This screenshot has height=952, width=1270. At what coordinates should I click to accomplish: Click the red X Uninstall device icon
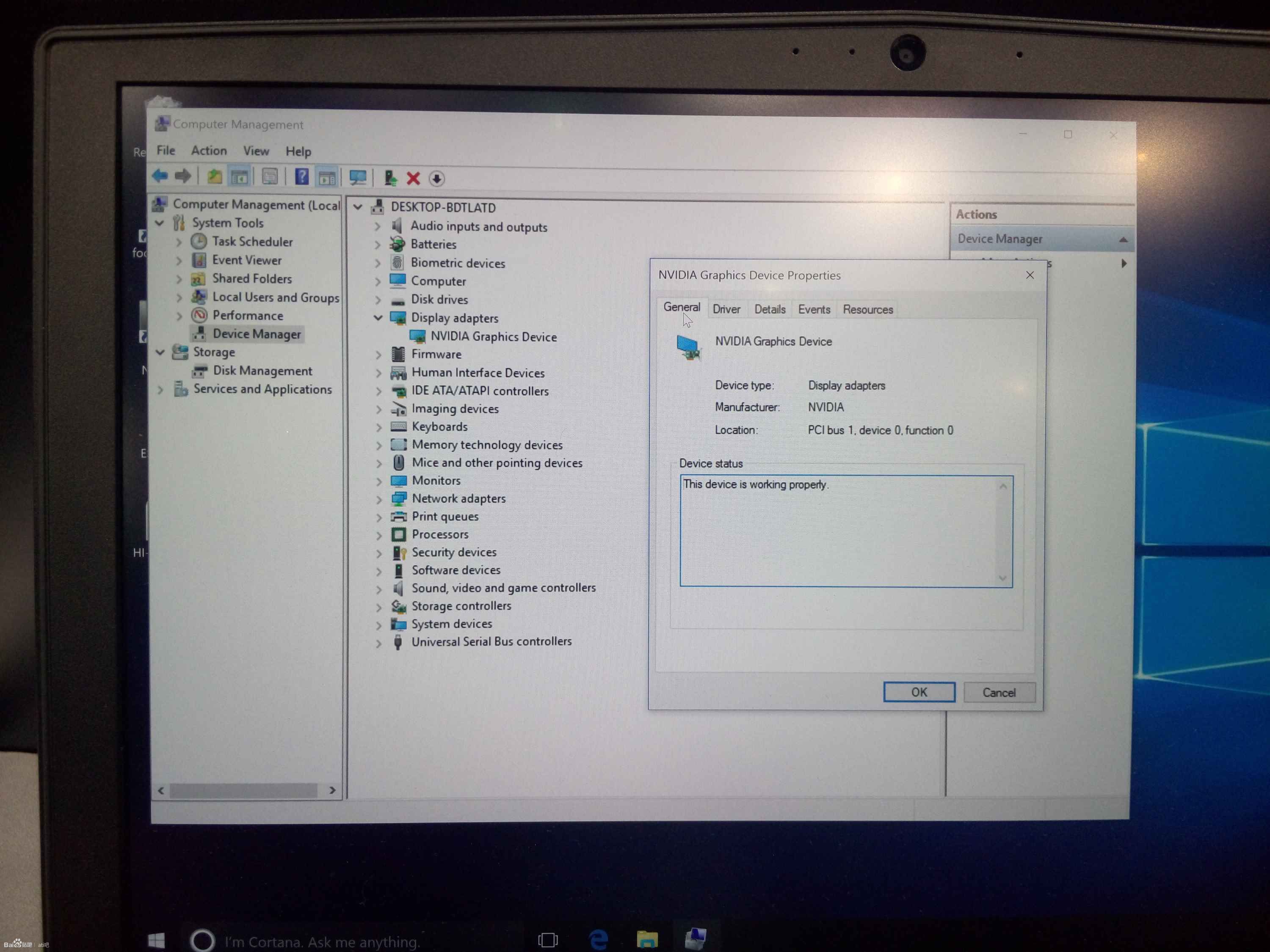pos(413,179)
